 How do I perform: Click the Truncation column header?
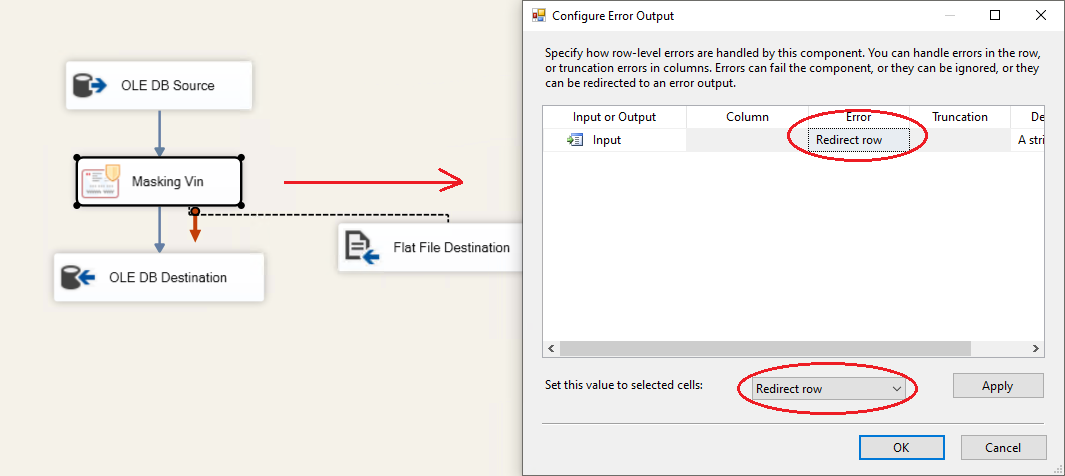[x=959, y=117]
